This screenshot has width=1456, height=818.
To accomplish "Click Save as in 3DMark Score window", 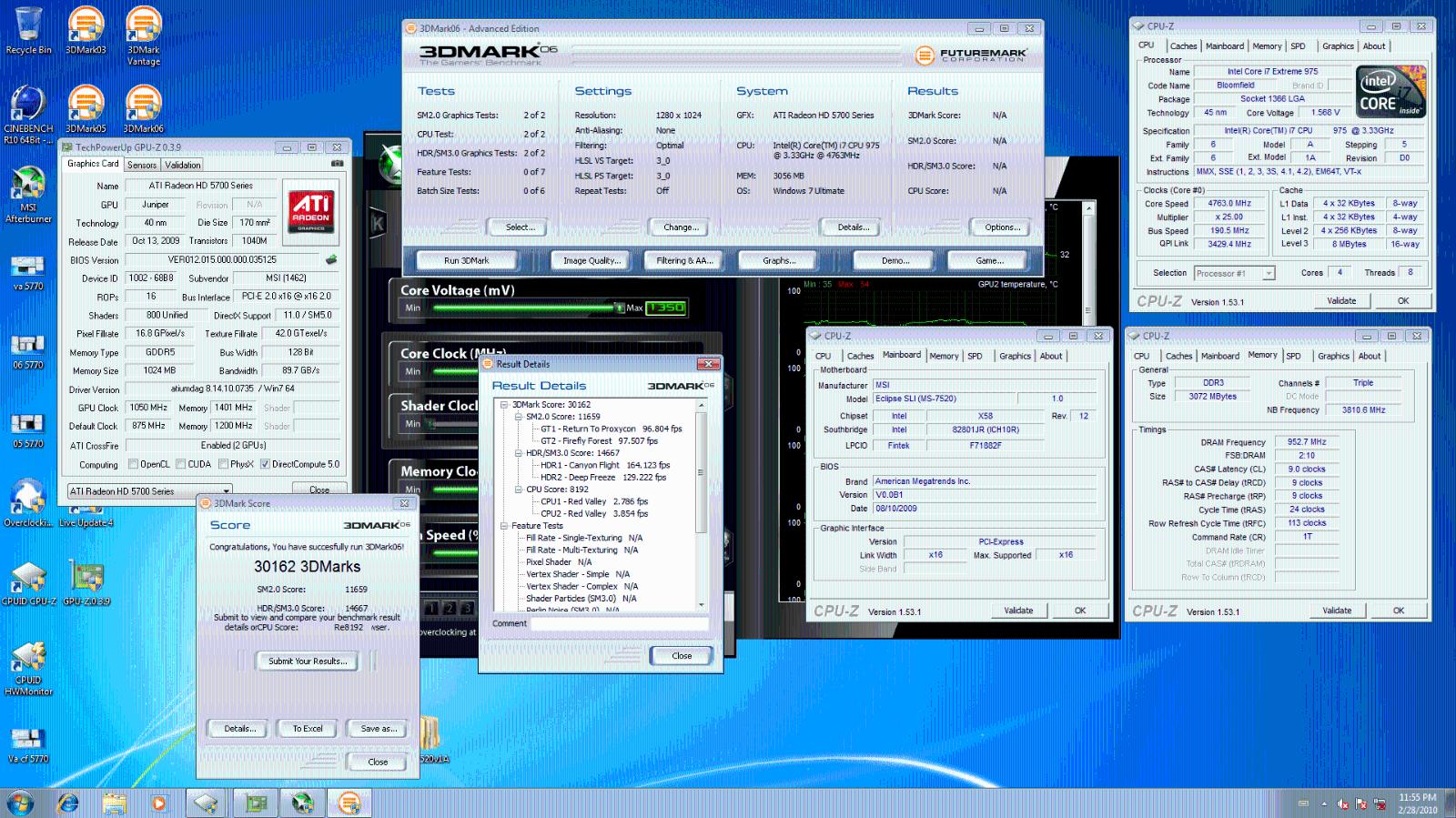I will click(379, 728).
